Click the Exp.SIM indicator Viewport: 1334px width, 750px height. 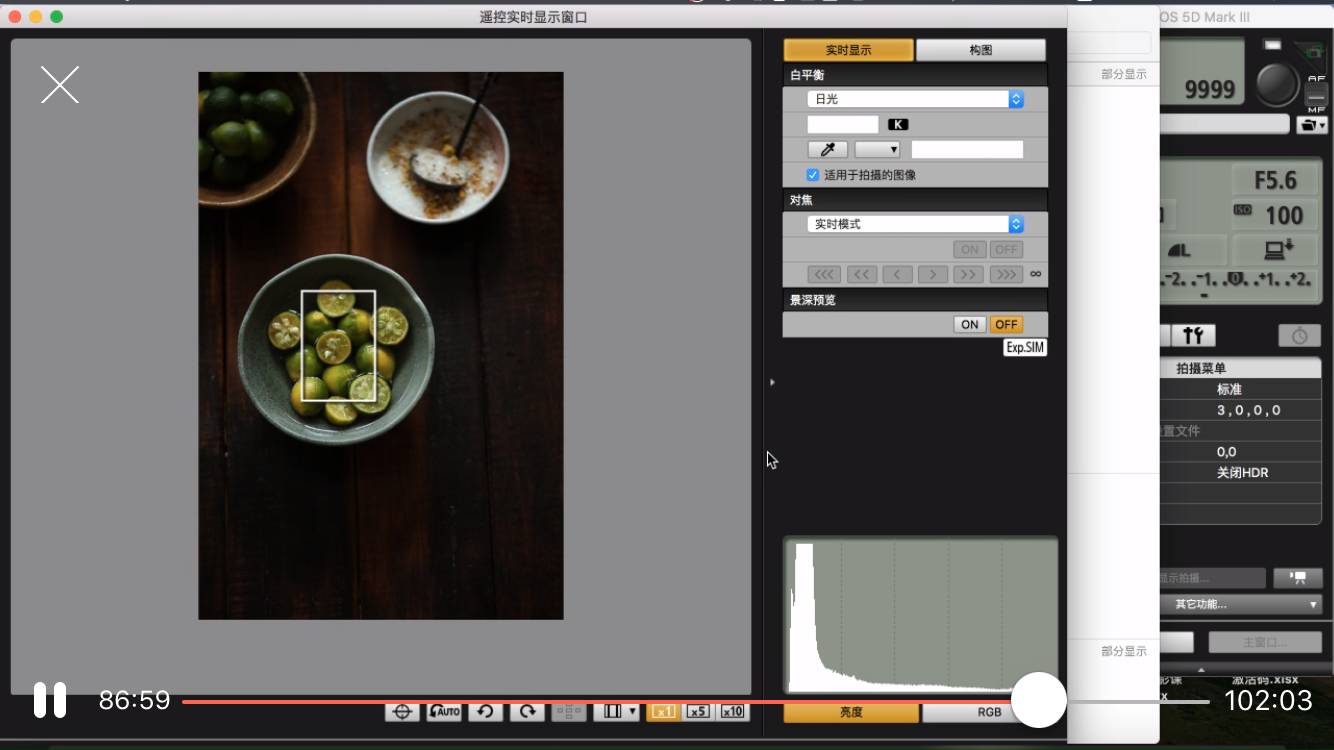[x=1025, y=348]
